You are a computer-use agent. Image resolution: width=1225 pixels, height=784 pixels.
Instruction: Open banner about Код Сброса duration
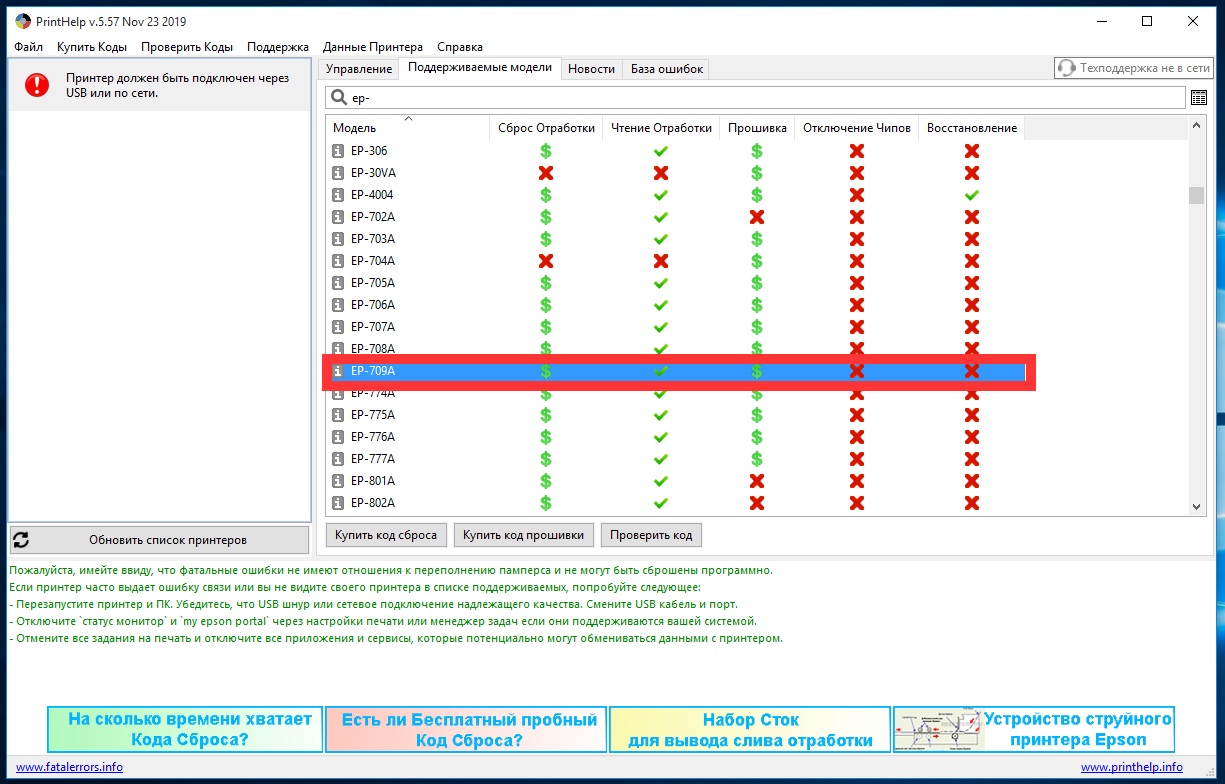tap(185, 730)
